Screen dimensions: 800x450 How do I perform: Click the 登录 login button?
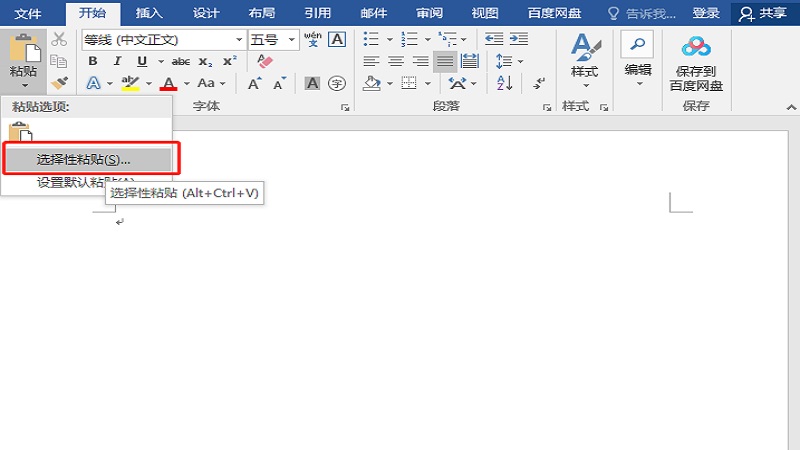coord(706,13)
